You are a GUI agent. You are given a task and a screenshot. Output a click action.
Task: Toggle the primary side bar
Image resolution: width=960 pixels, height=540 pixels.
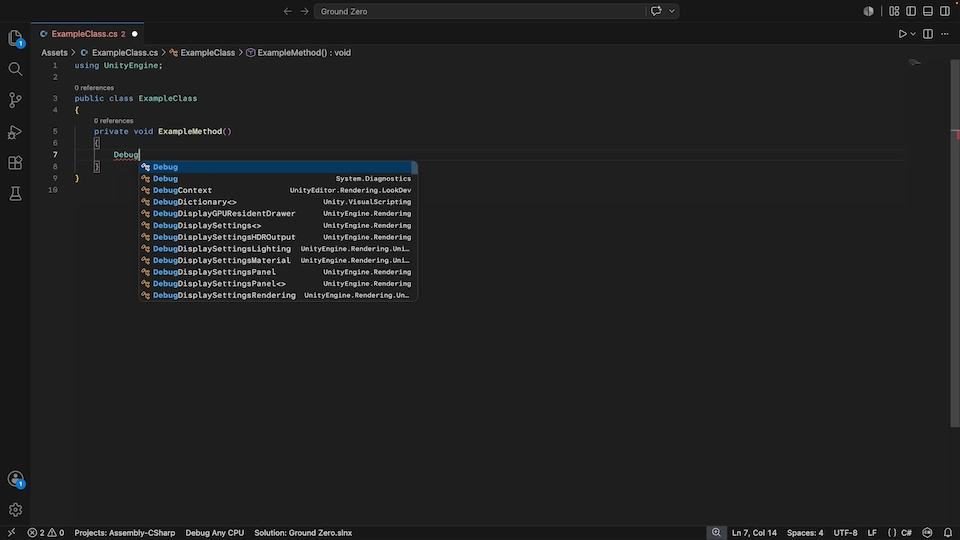coord(911,11)
